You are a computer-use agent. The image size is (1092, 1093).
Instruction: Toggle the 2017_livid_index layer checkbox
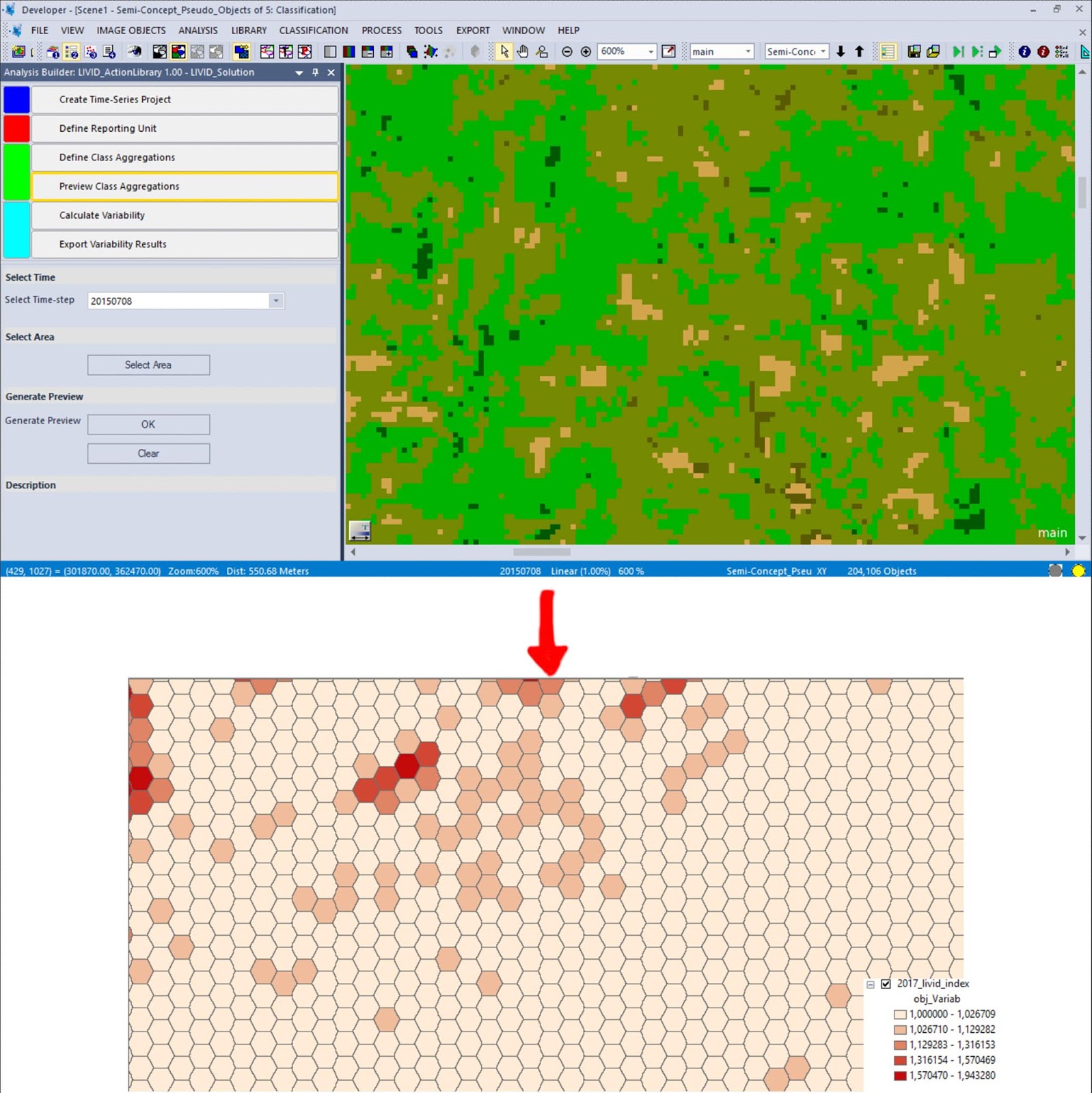886,984
